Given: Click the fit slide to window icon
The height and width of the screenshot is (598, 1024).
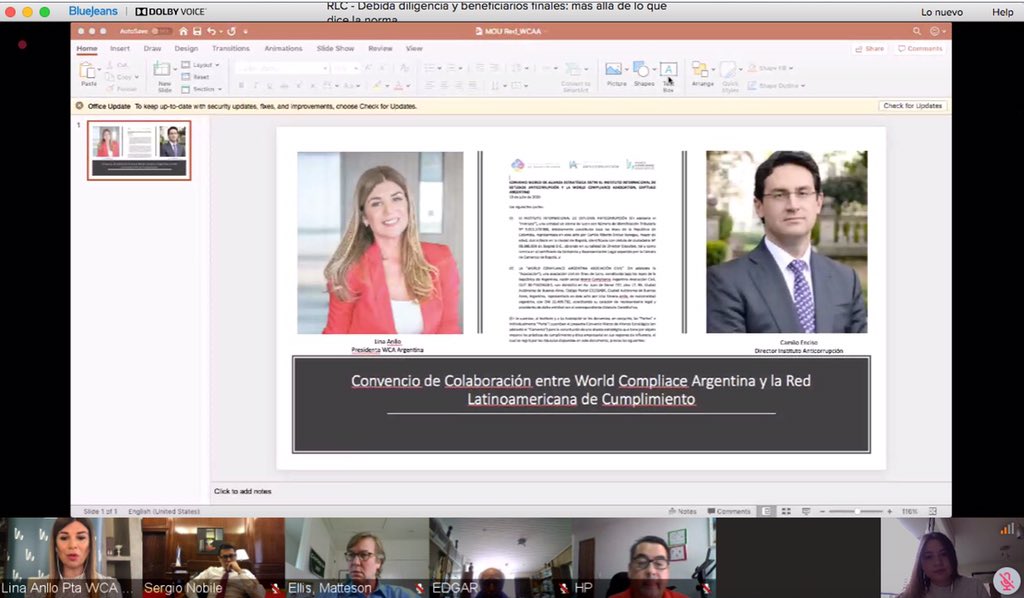Looking at the screenshot, I should pyautogui.click(x=933, y=511).
